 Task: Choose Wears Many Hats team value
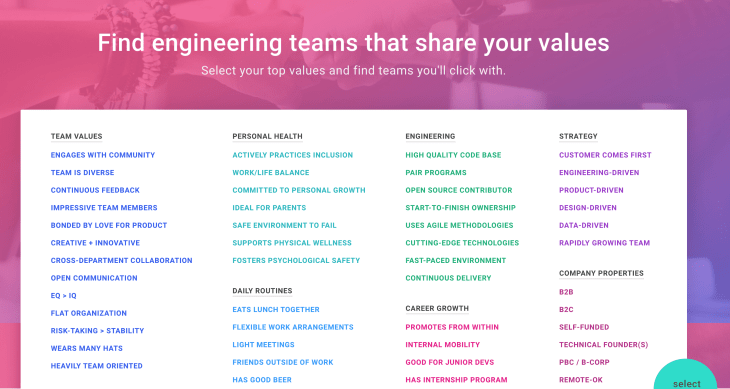[87, 349]
